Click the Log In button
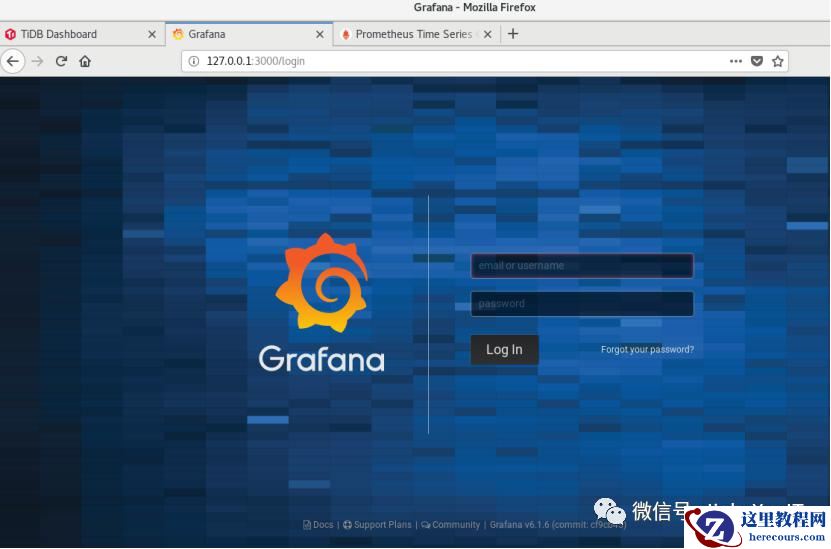831x549 pixels. click(505, 350)
